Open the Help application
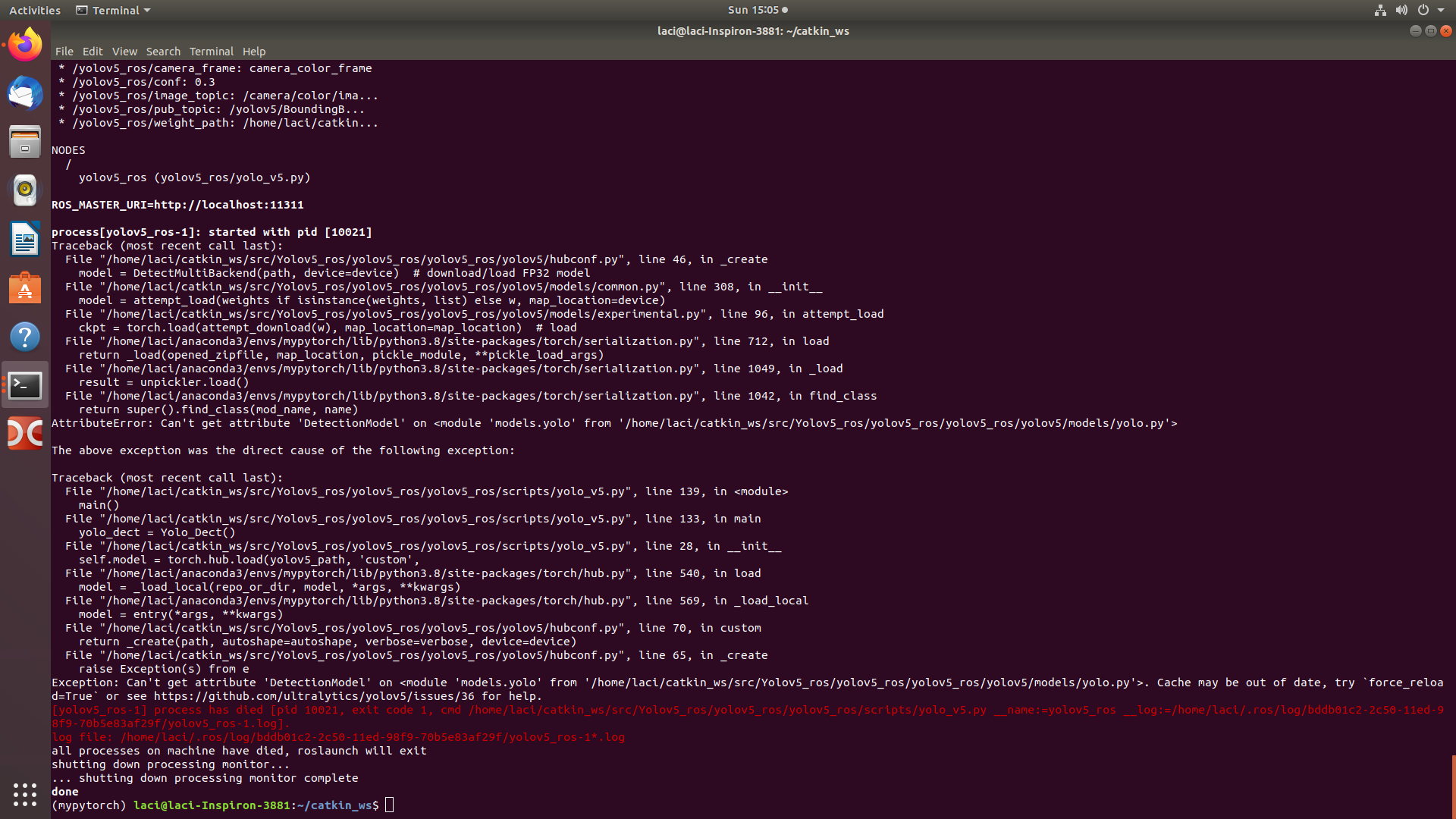Image resolution: width=1456 pixels, height=819 pixels. tap(24, 336)
